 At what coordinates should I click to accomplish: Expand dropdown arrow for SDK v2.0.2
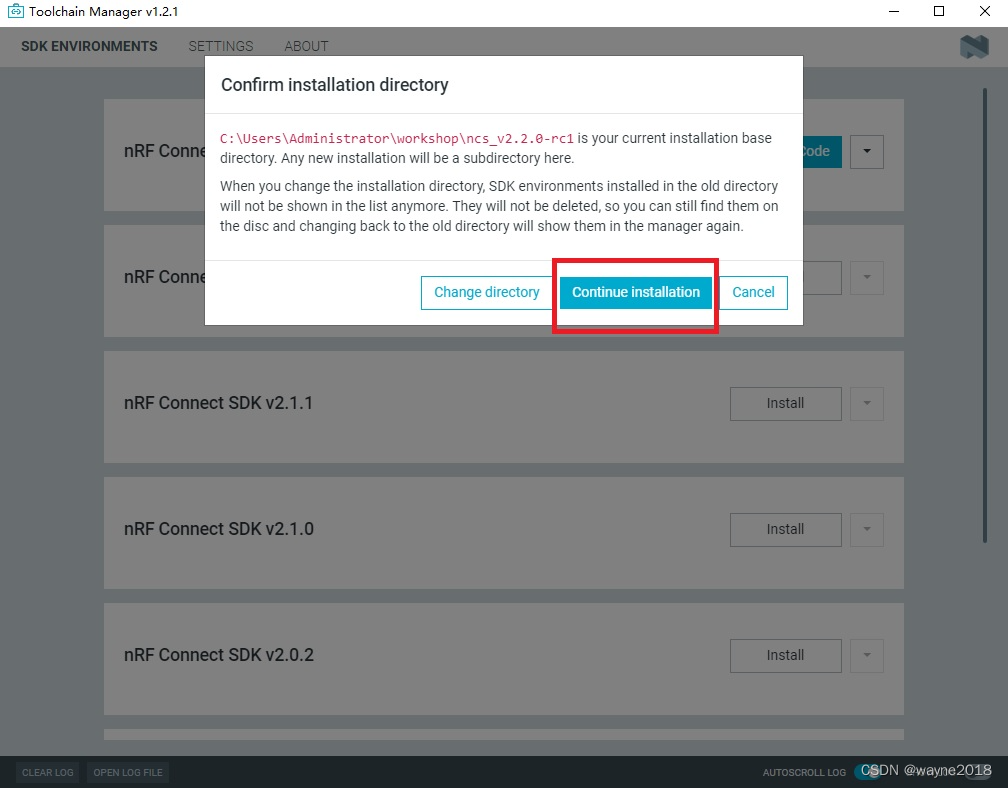tap(867, 656)
